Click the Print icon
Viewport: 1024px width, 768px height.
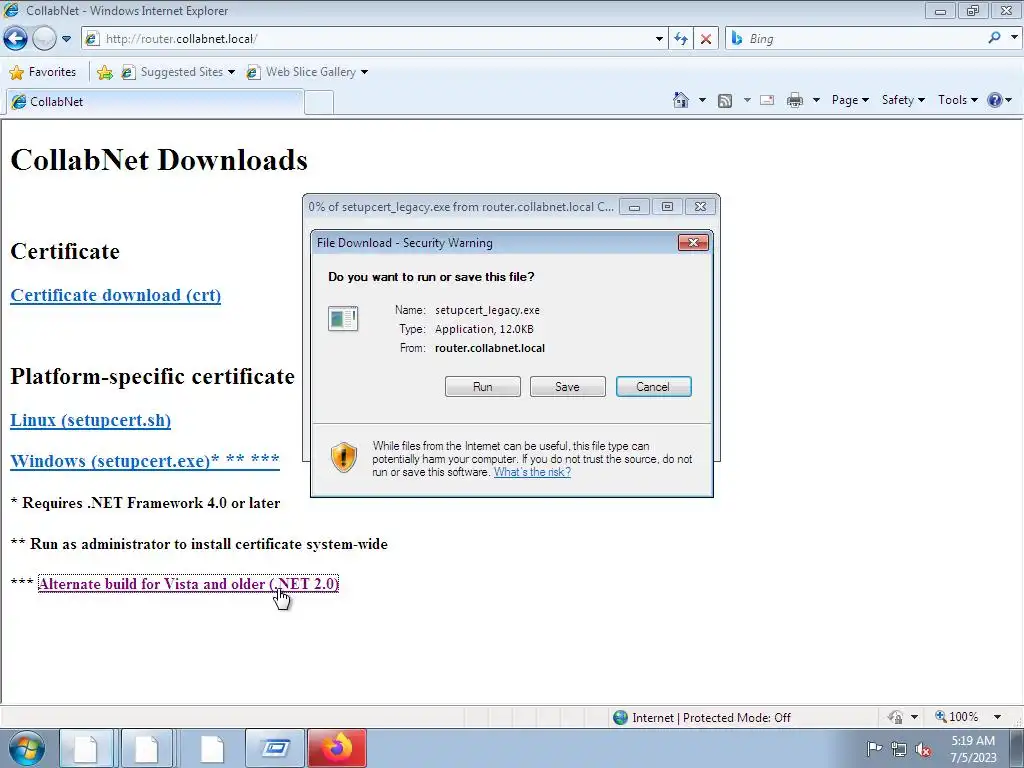coord(795,100)
